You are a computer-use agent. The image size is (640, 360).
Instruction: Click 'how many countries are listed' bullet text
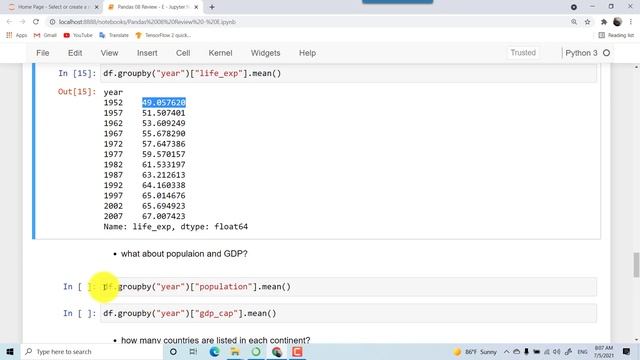coord(216,340)
